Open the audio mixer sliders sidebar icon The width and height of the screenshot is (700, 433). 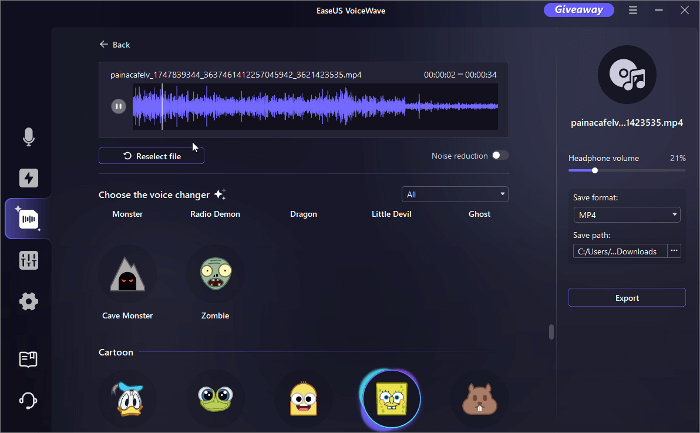[29, 260]
